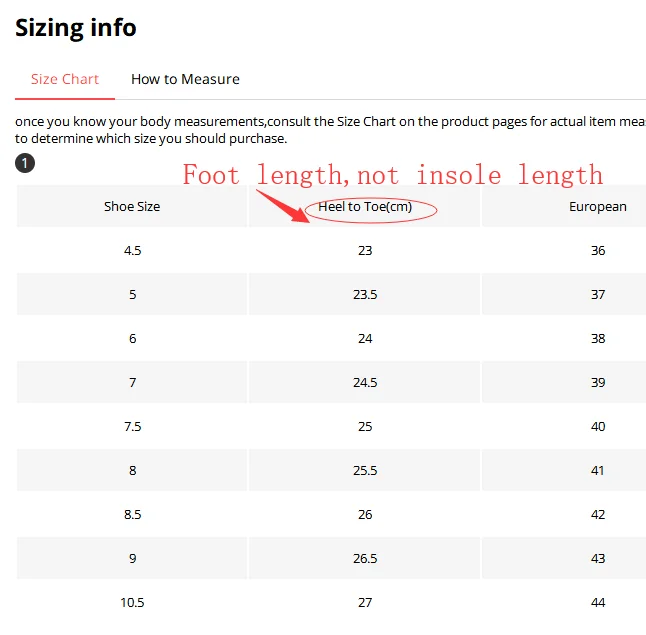Click the Sizing info heading
The width and height of the screenshot is (646, 635).
coord(76,28)
